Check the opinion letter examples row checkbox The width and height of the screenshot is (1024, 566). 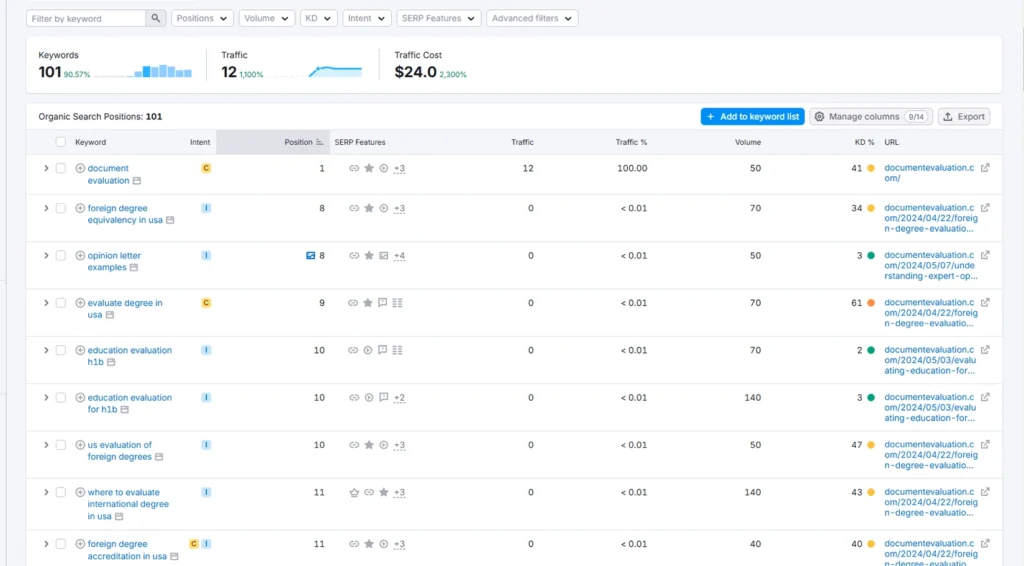(61, 255)
